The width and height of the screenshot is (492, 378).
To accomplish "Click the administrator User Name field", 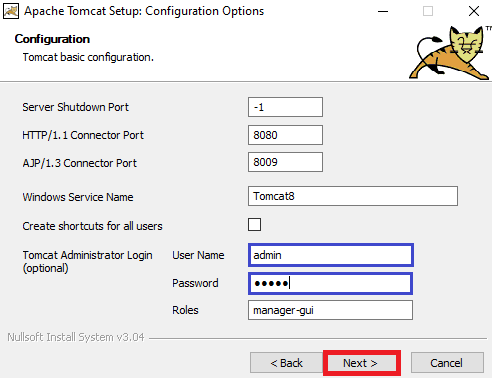I will coord(331,255).
